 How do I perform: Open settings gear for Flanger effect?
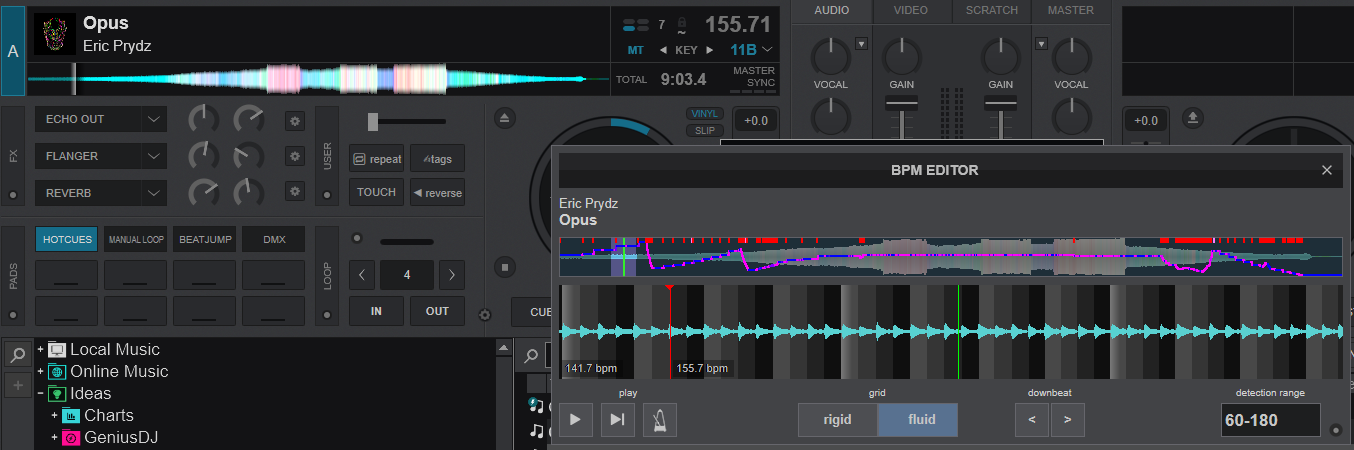(x=294, y=156)
